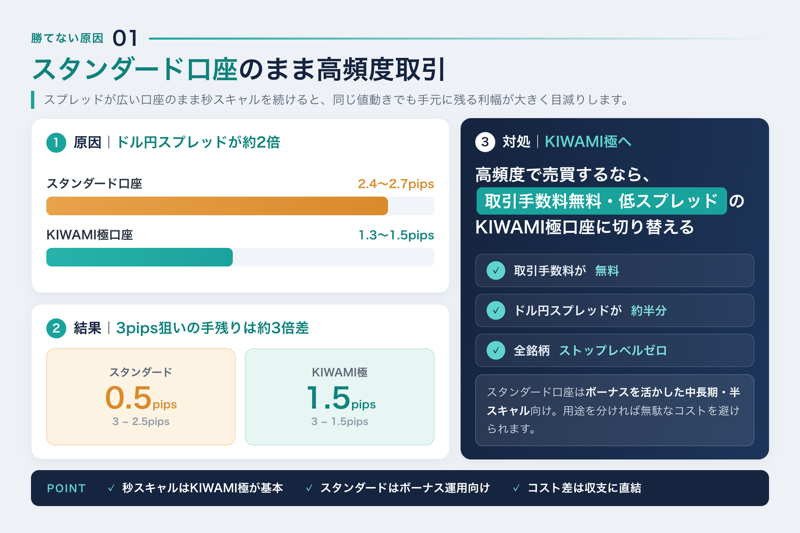Click the heading スタンダード口座のまま高頻度取引
The image size is (800, 533).
pyautogui.click(x=239, y=69)
